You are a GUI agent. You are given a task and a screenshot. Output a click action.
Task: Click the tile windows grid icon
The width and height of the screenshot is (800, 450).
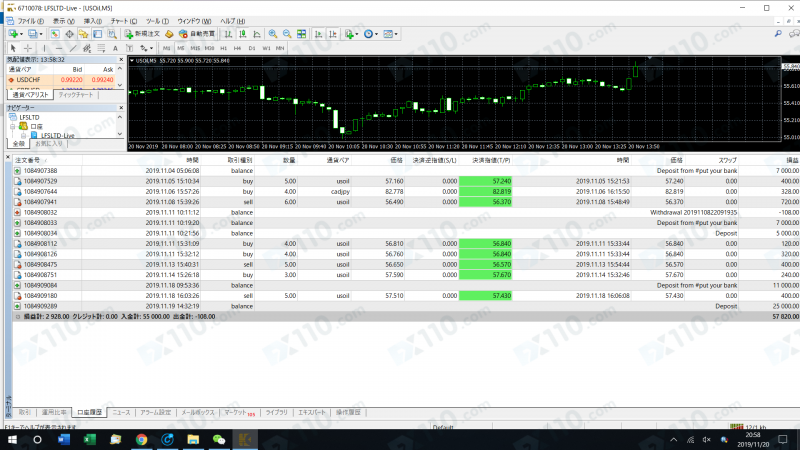point(302,33)
